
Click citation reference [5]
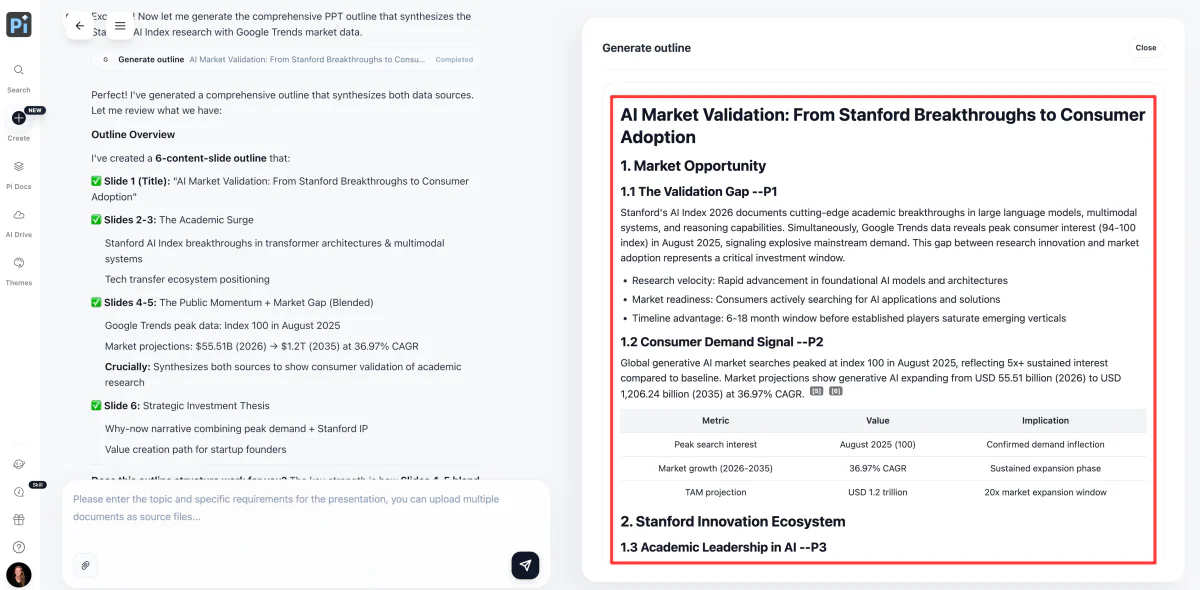point(816,392)
